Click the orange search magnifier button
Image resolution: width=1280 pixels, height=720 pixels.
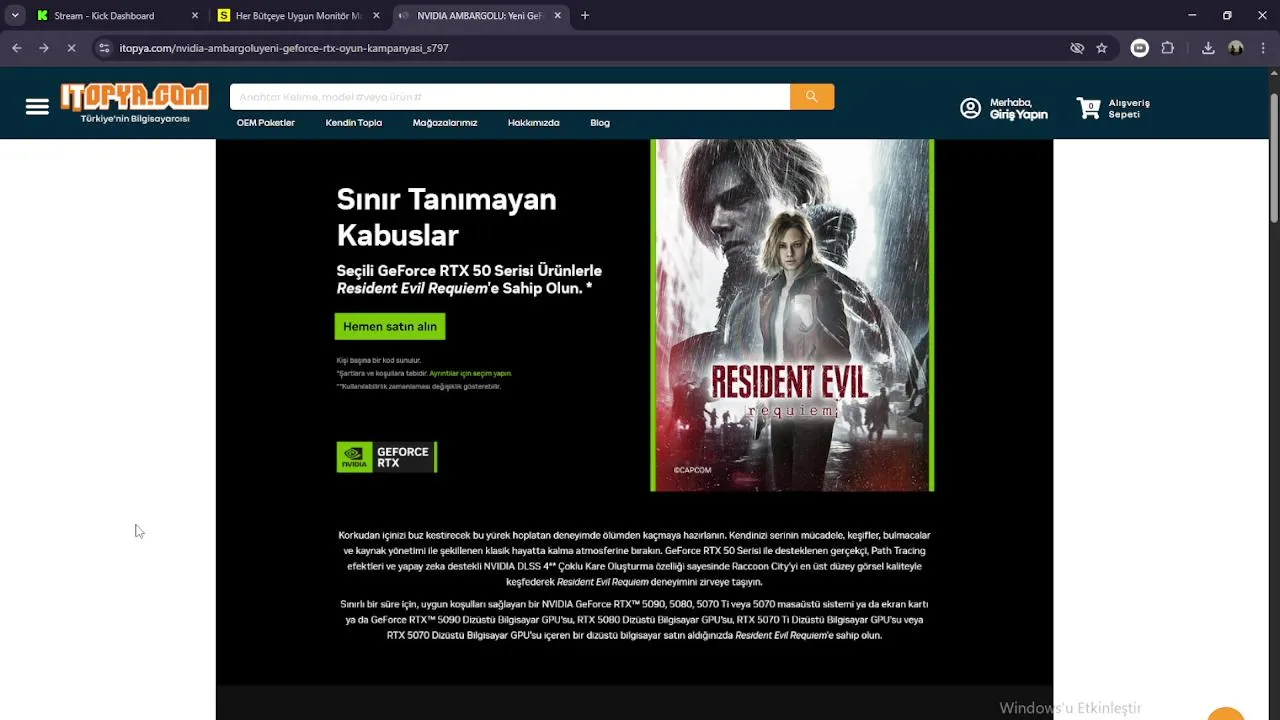(x=812, y=97)
